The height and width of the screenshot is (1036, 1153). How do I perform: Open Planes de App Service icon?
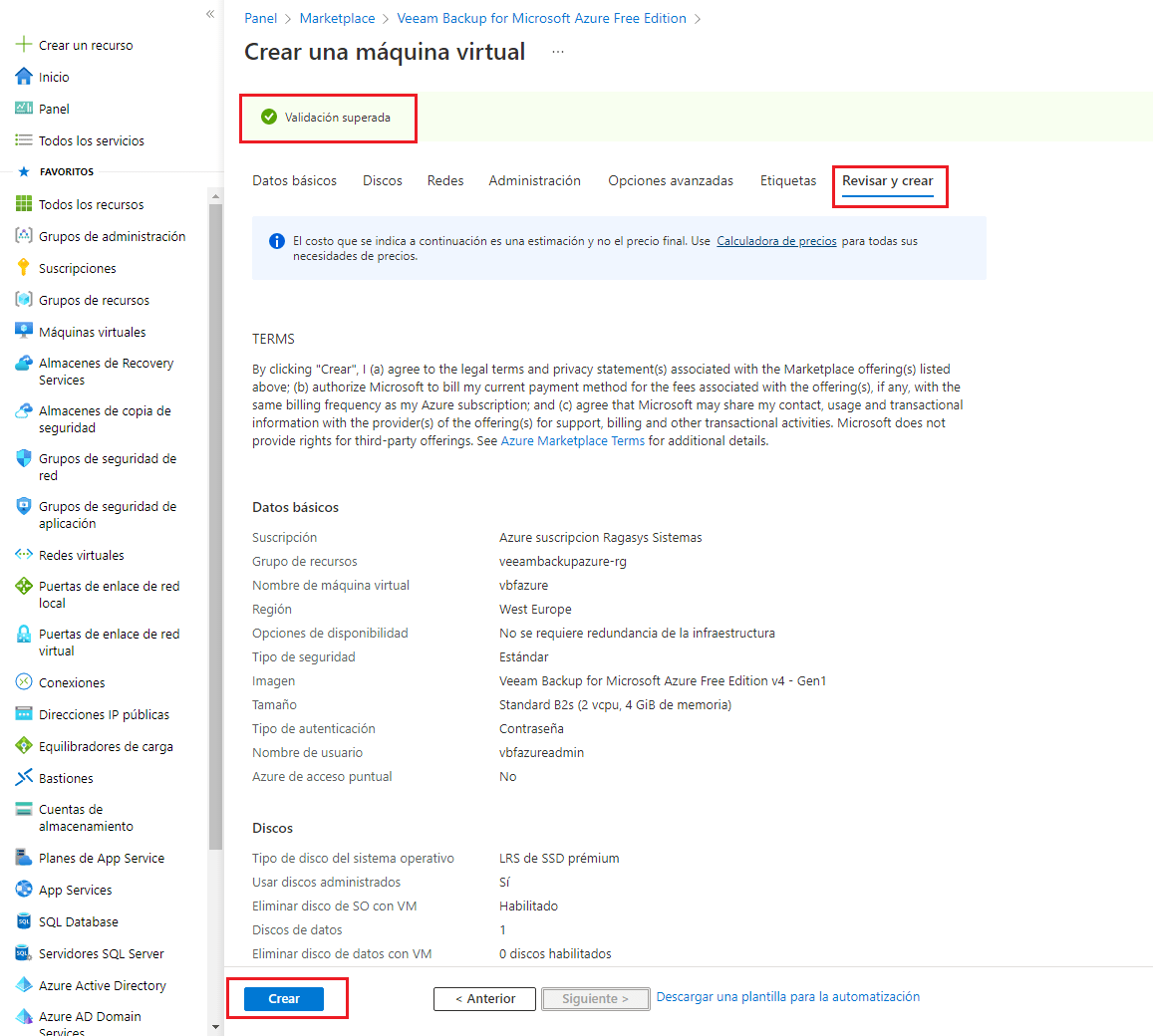[x=24, y=858]
